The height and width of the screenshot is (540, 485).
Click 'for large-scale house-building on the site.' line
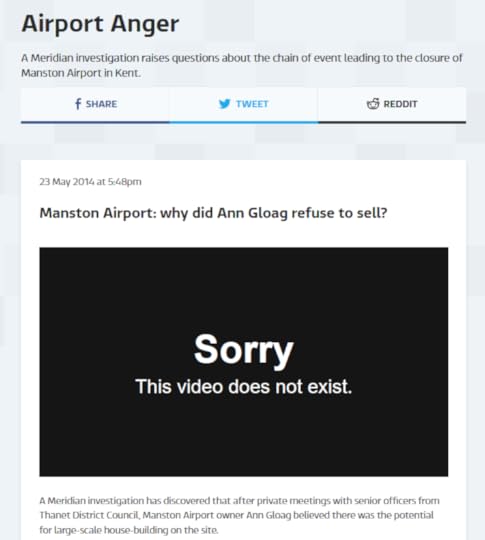(x=129, y=530)
